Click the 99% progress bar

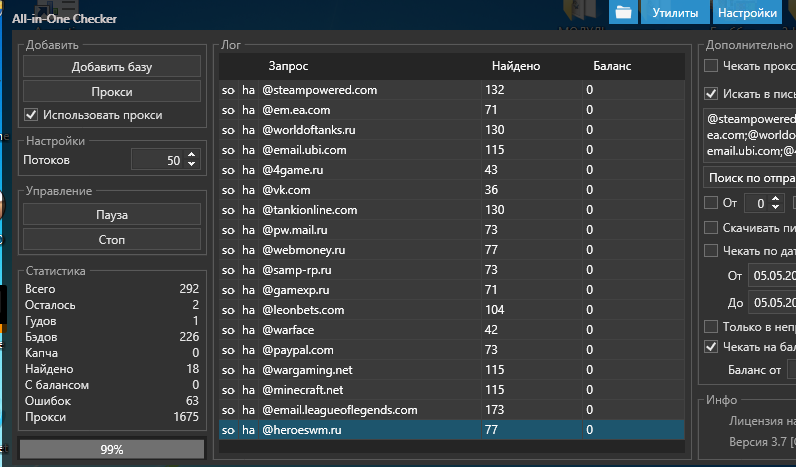click(112, 449)
